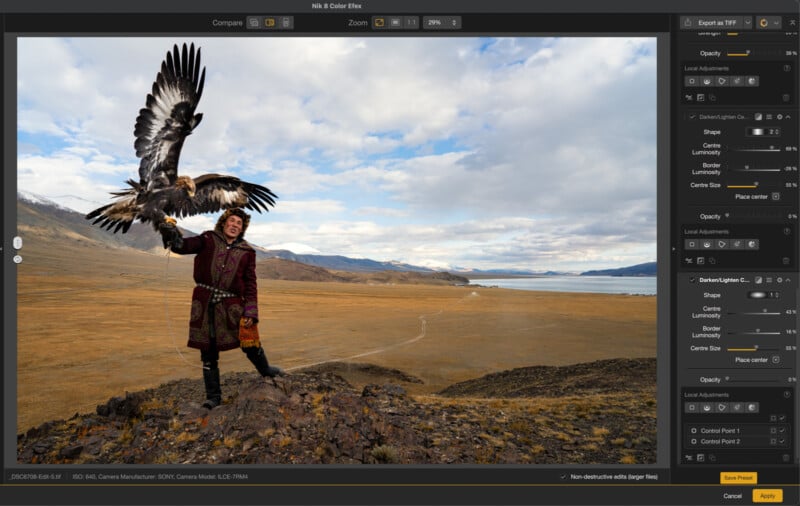
Task: Adjust the bottom Centre Size slider
Action: pyautogui.click(x=755, y=348)
